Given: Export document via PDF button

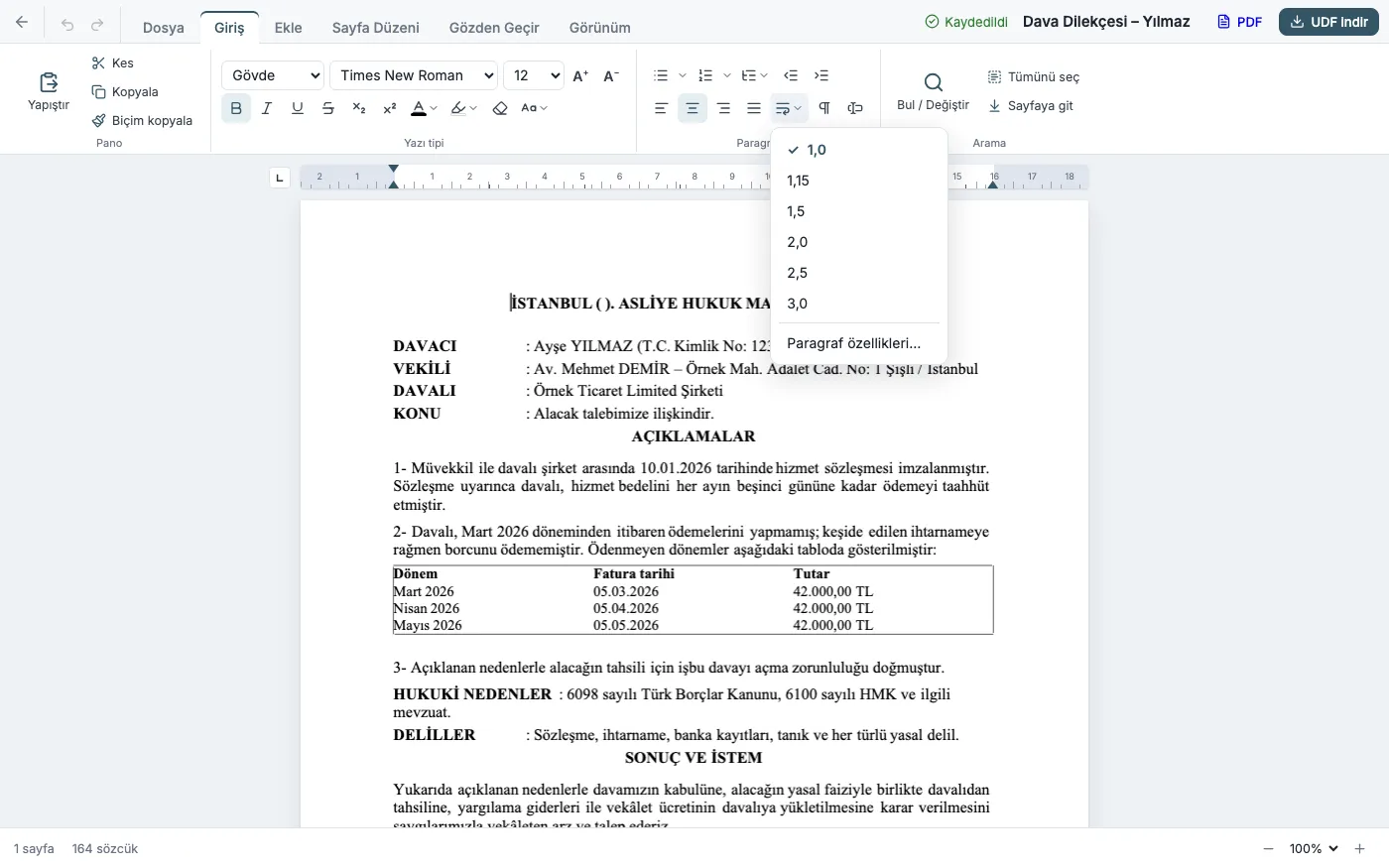Looking at the screenshot, I should coord(1240,22).
